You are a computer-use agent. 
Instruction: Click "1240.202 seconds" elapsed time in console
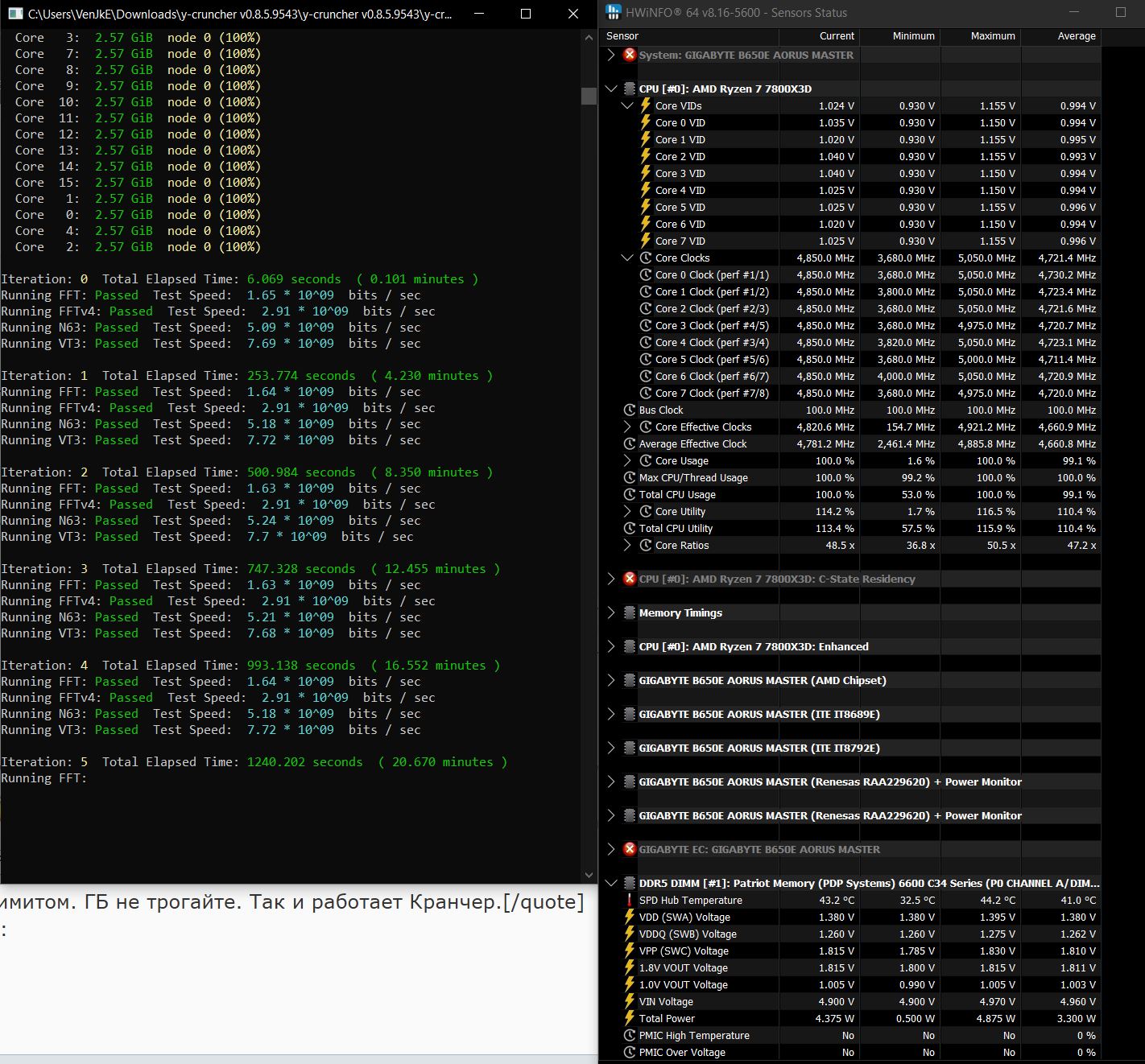tap(305, 761)
